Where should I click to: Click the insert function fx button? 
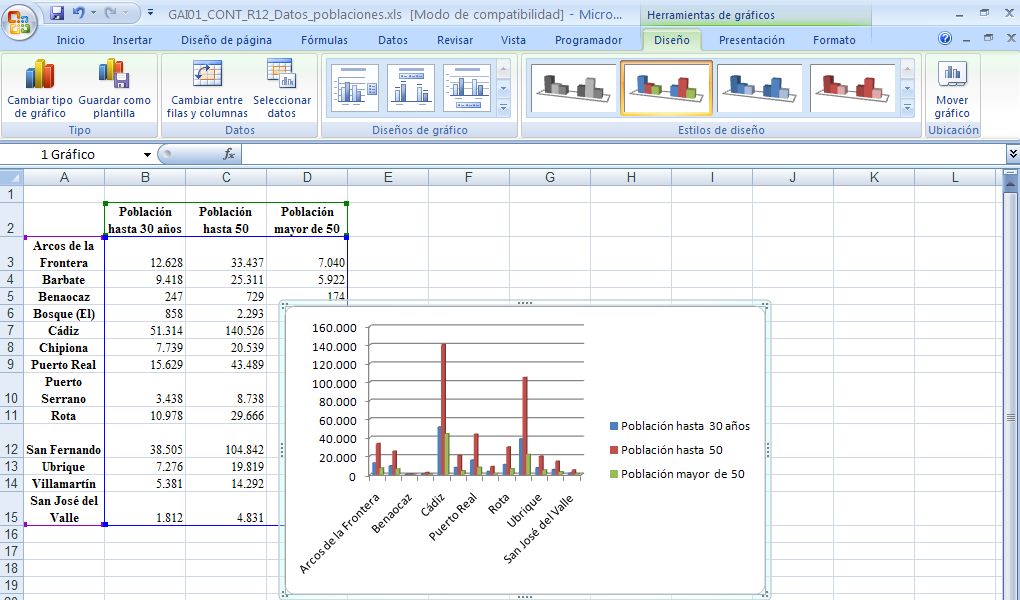(x=228, y=154)
